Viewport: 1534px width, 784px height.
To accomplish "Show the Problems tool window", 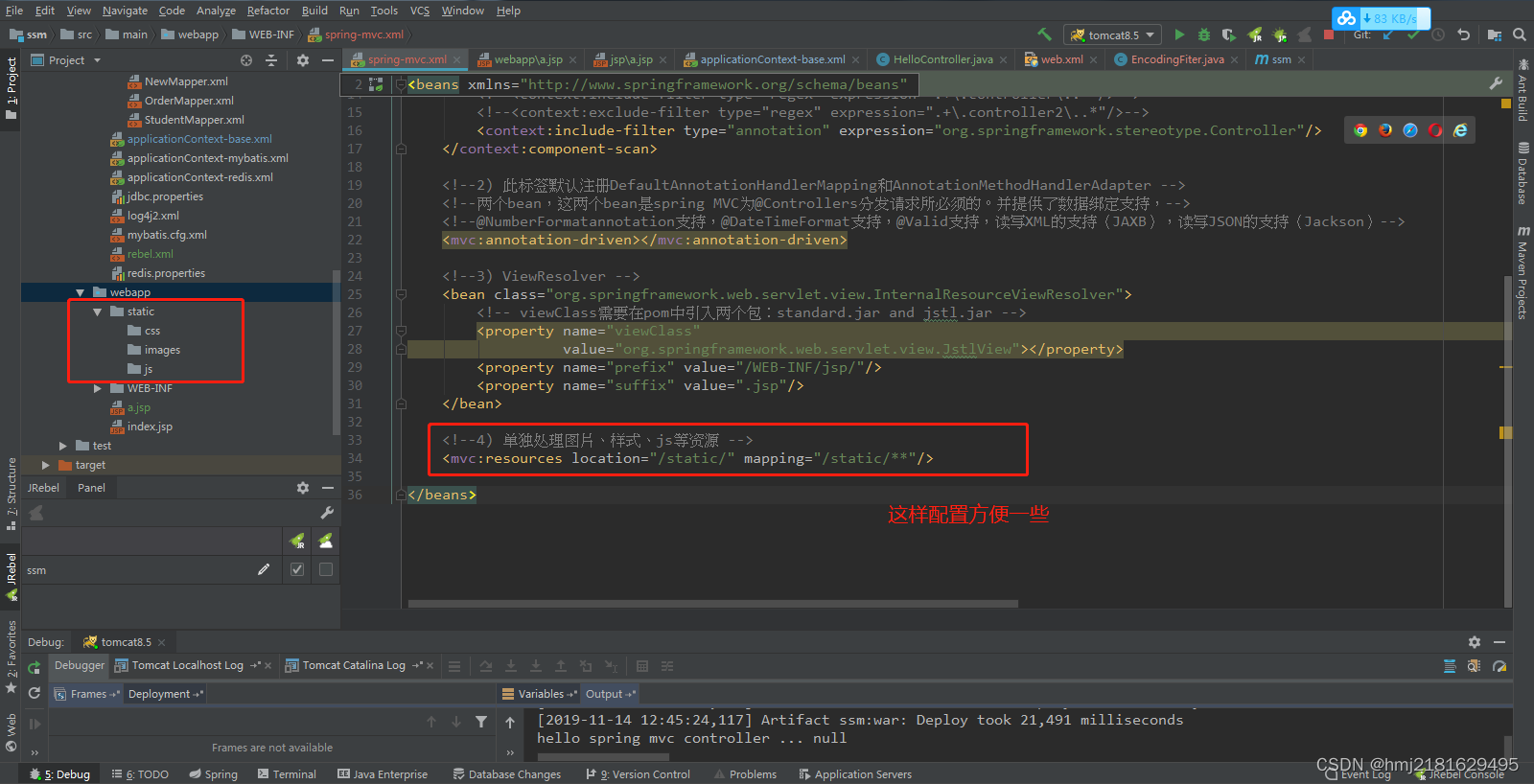I will [x=745, y=774].
